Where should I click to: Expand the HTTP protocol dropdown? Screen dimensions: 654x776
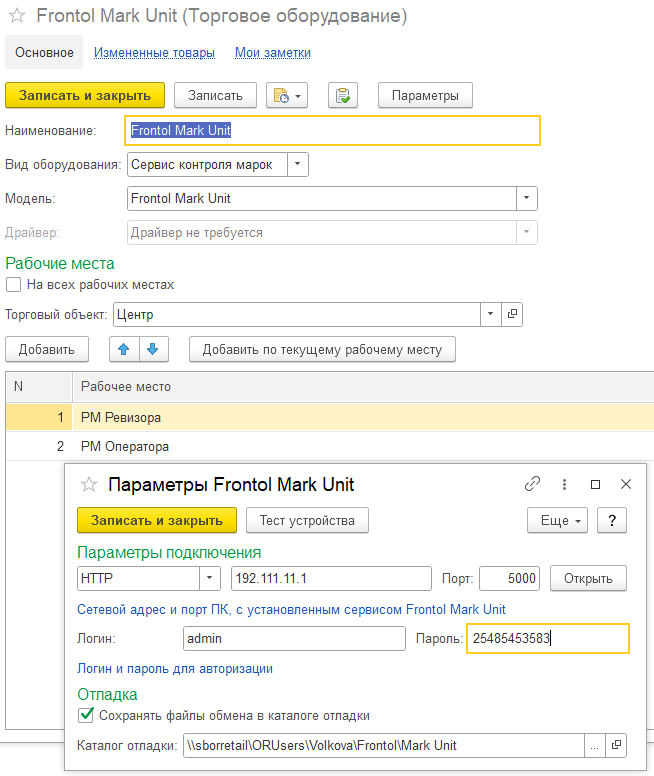tap(209, 578)
